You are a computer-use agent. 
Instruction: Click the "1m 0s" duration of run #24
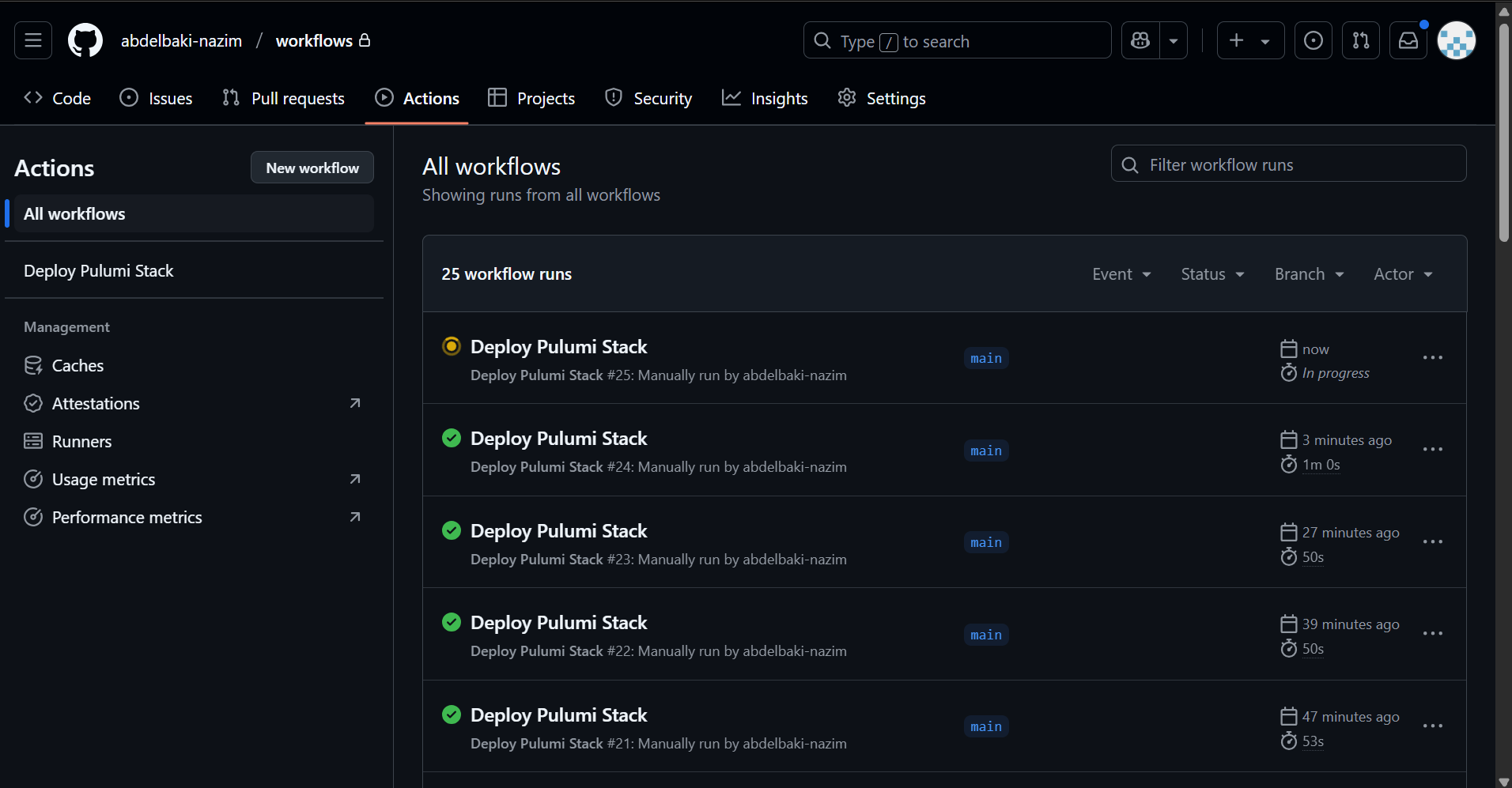click(1321, 465)
